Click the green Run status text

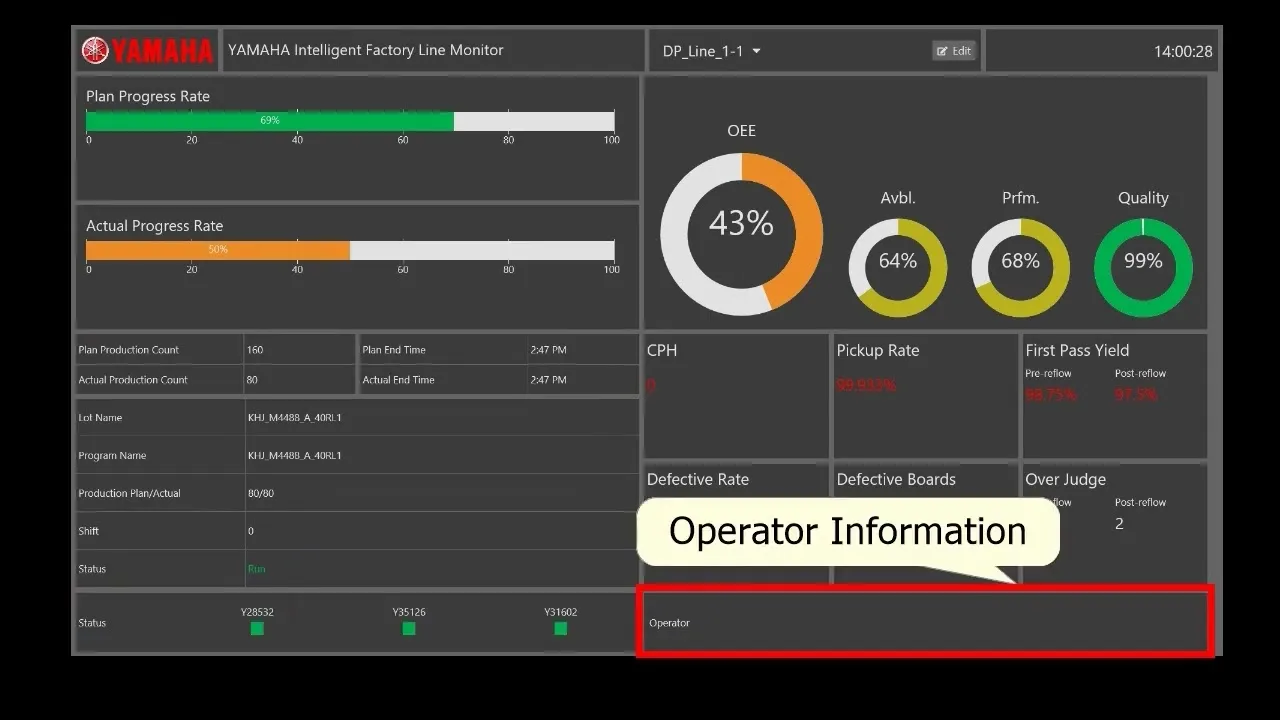(257, 569)
